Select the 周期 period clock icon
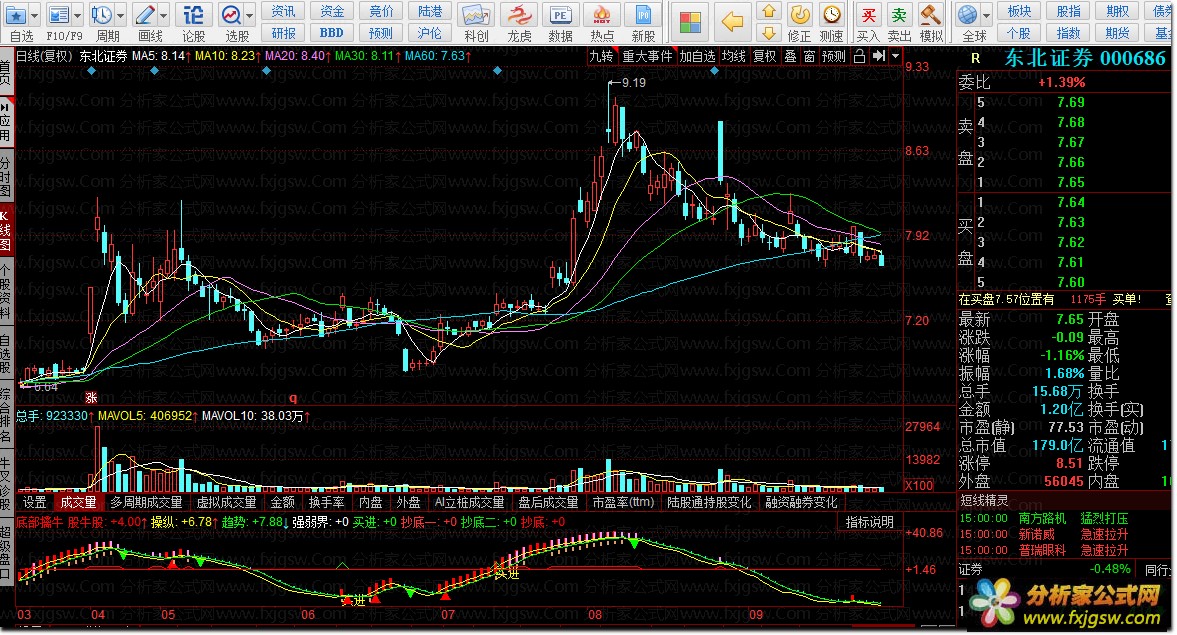The height and width of the screenshot is (635, 1177). coord(101,14)
